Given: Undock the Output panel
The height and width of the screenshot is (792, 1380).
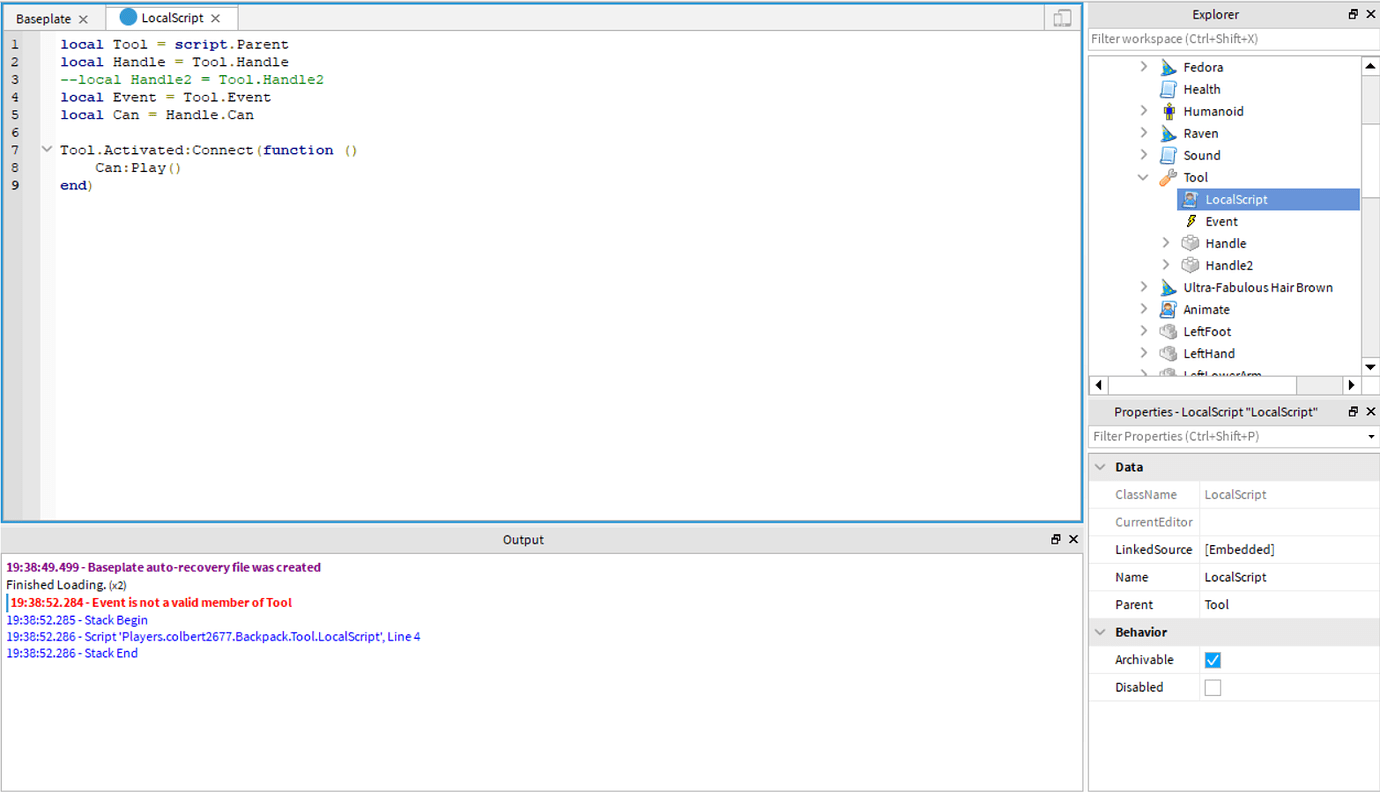Looking at the screenshot, I should point(1056,539).
